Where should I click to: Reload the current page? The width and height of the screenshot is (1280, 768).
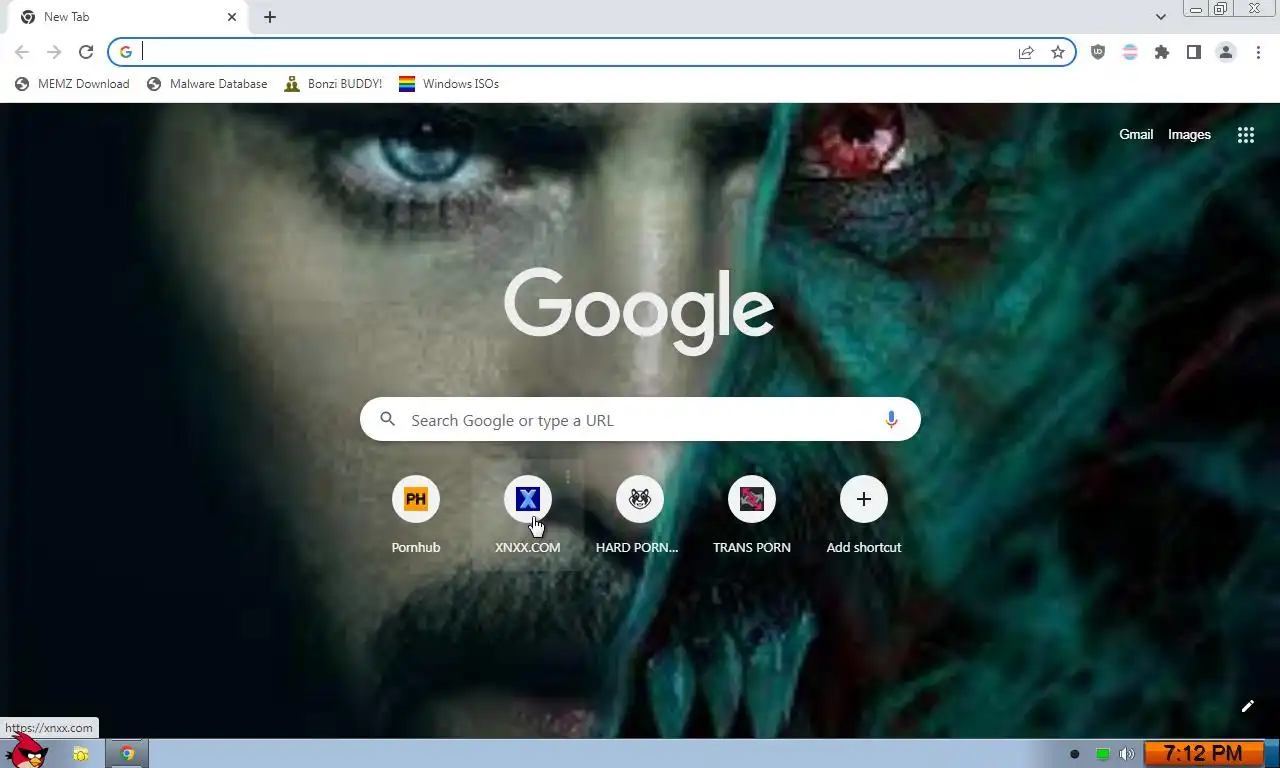coord(86,52)
